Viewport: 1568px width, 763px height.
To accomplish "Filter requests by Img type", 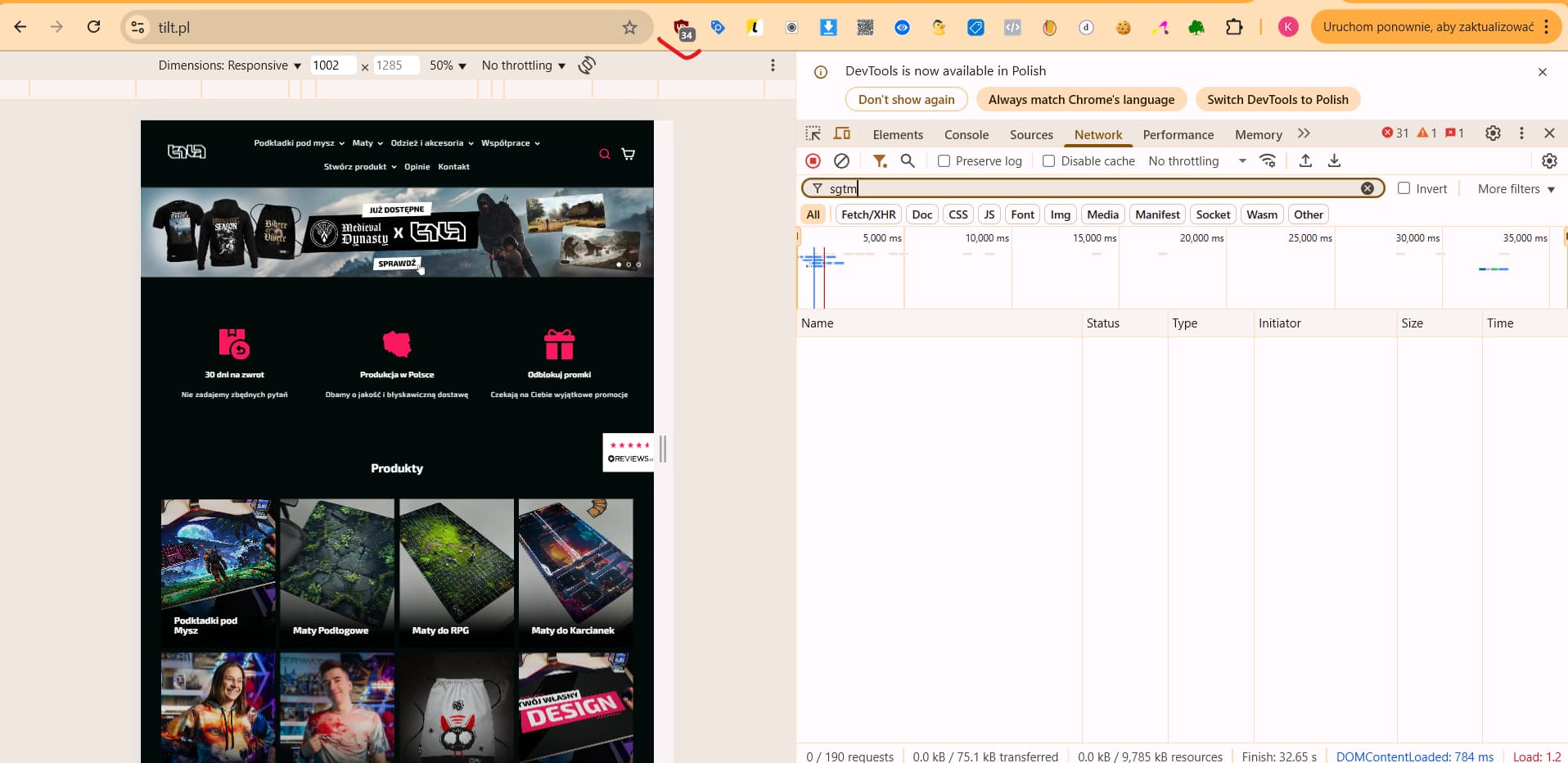I will [x=1060, y=214].
